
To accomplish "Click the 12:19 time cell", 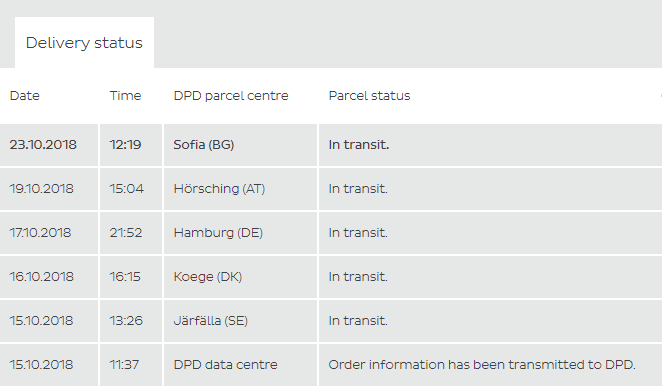I will [131, 145].
